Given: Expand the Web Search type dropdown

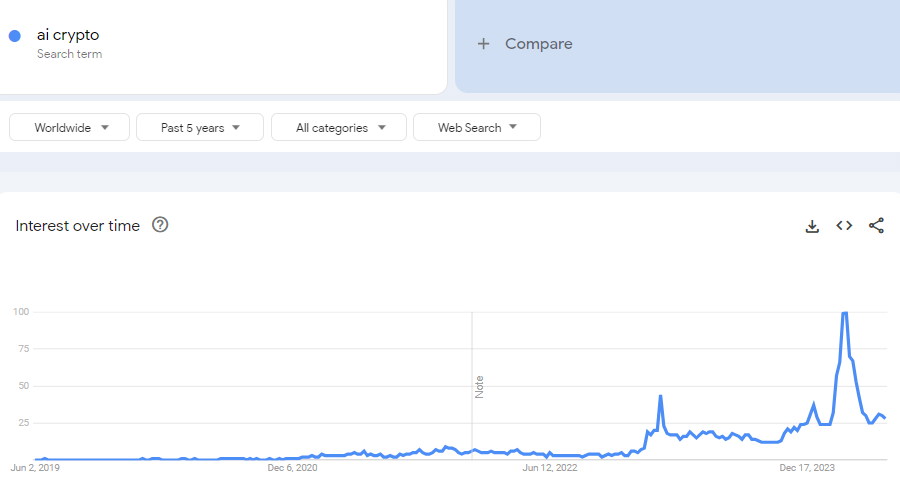Looking at the screenshot, I should point(476,128).
